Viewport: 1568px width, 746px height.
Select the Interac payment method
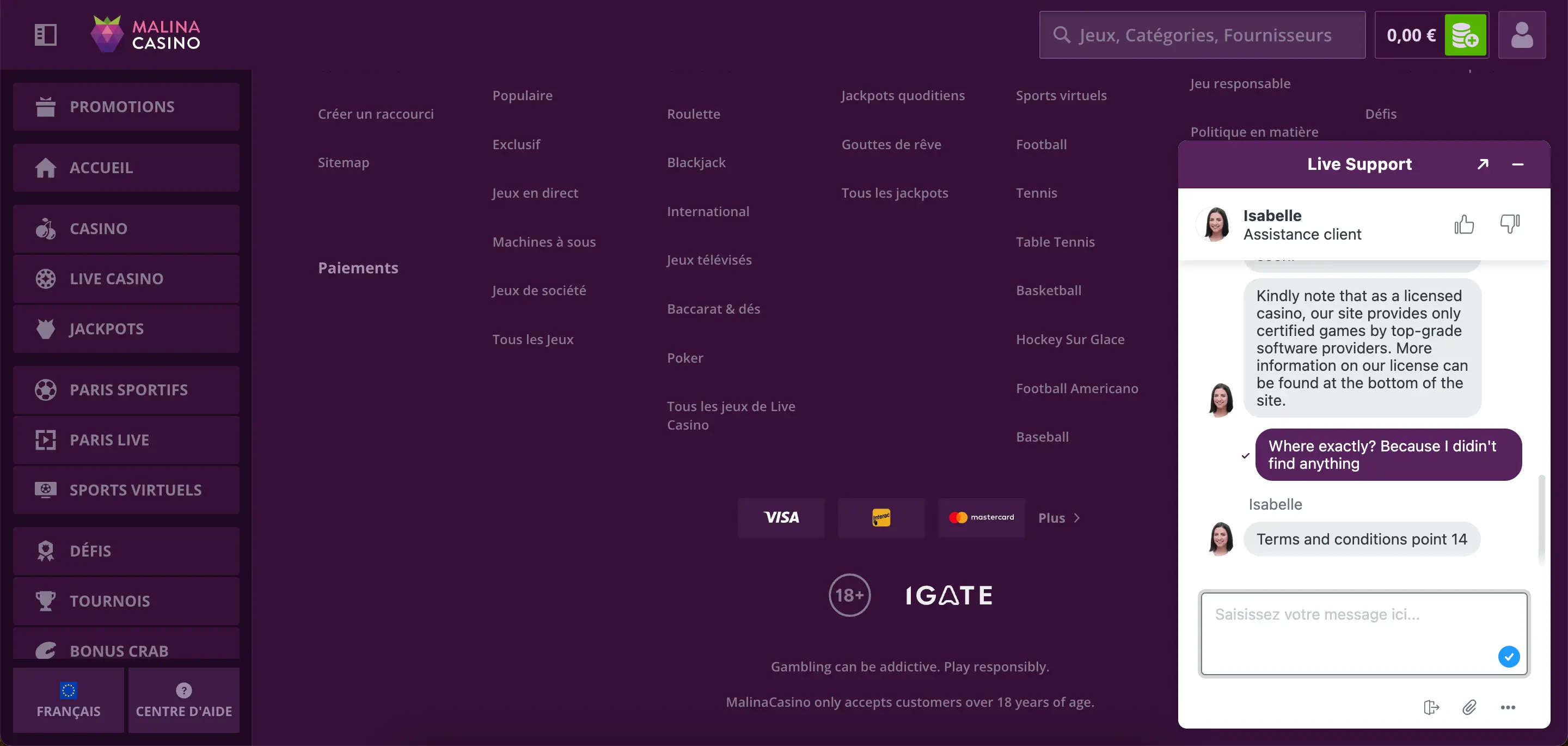coord(881,518)
